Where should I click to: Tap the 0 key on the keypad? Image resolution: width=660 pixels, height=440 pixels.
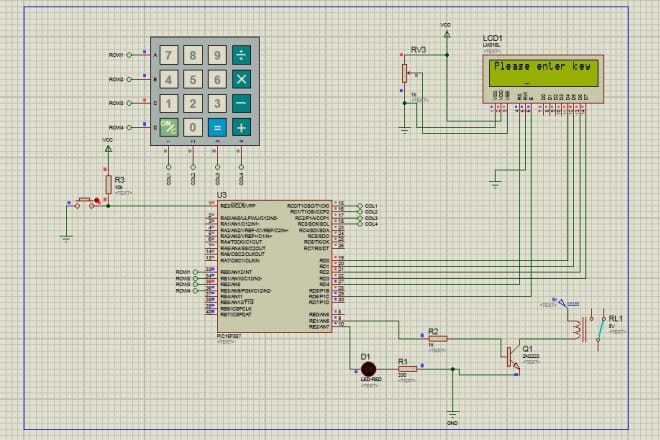click(x=193, y=127)
